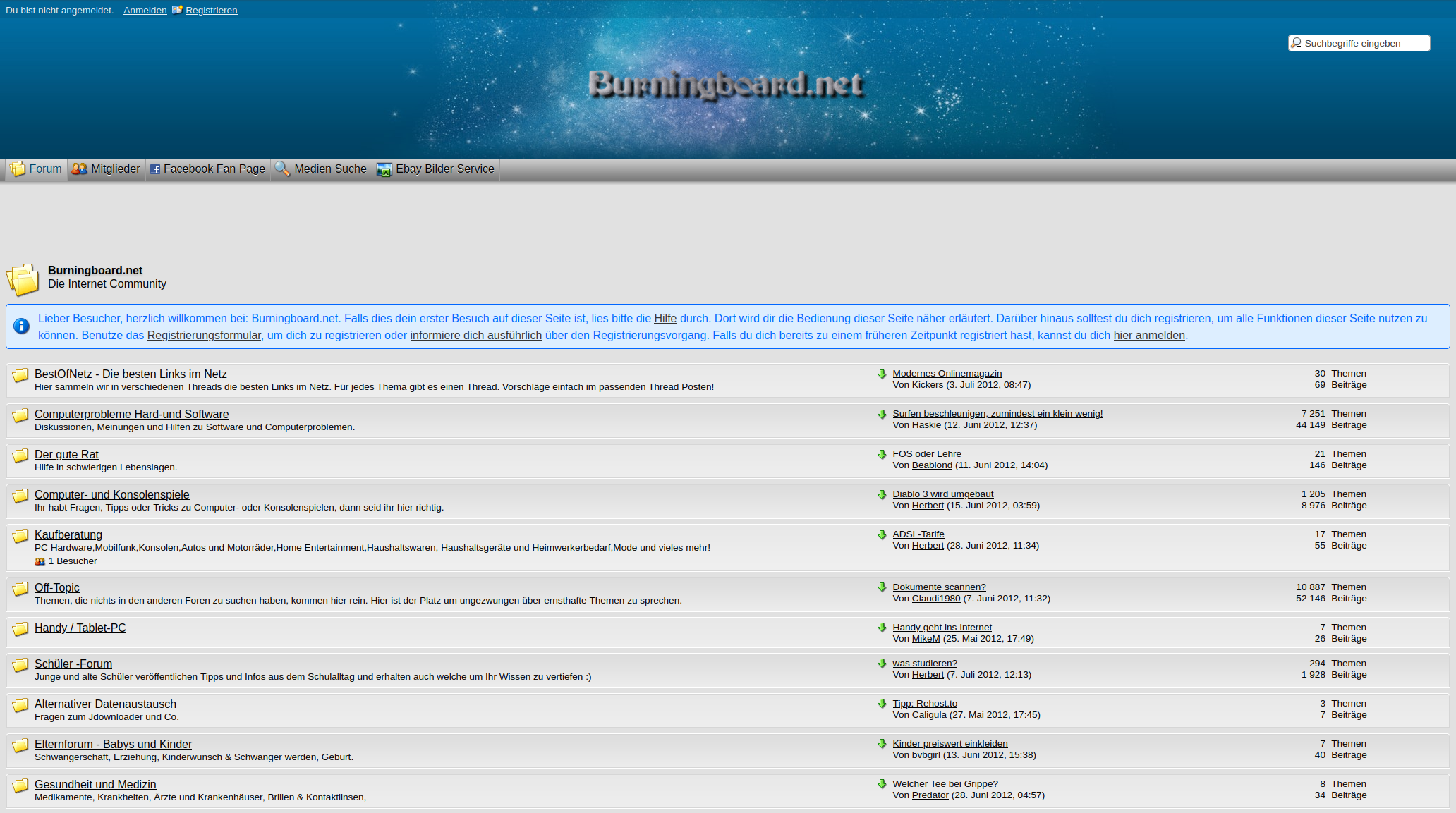
Task: Open the Registrierungsformular link in welcome message
Action: (x=204, y=336)
